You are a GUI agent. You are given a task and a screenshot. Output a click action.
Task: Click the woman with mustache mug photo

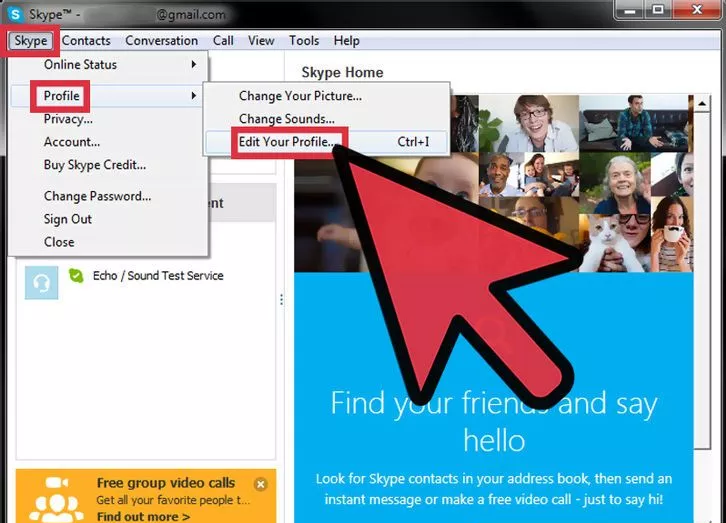[672, 234]
